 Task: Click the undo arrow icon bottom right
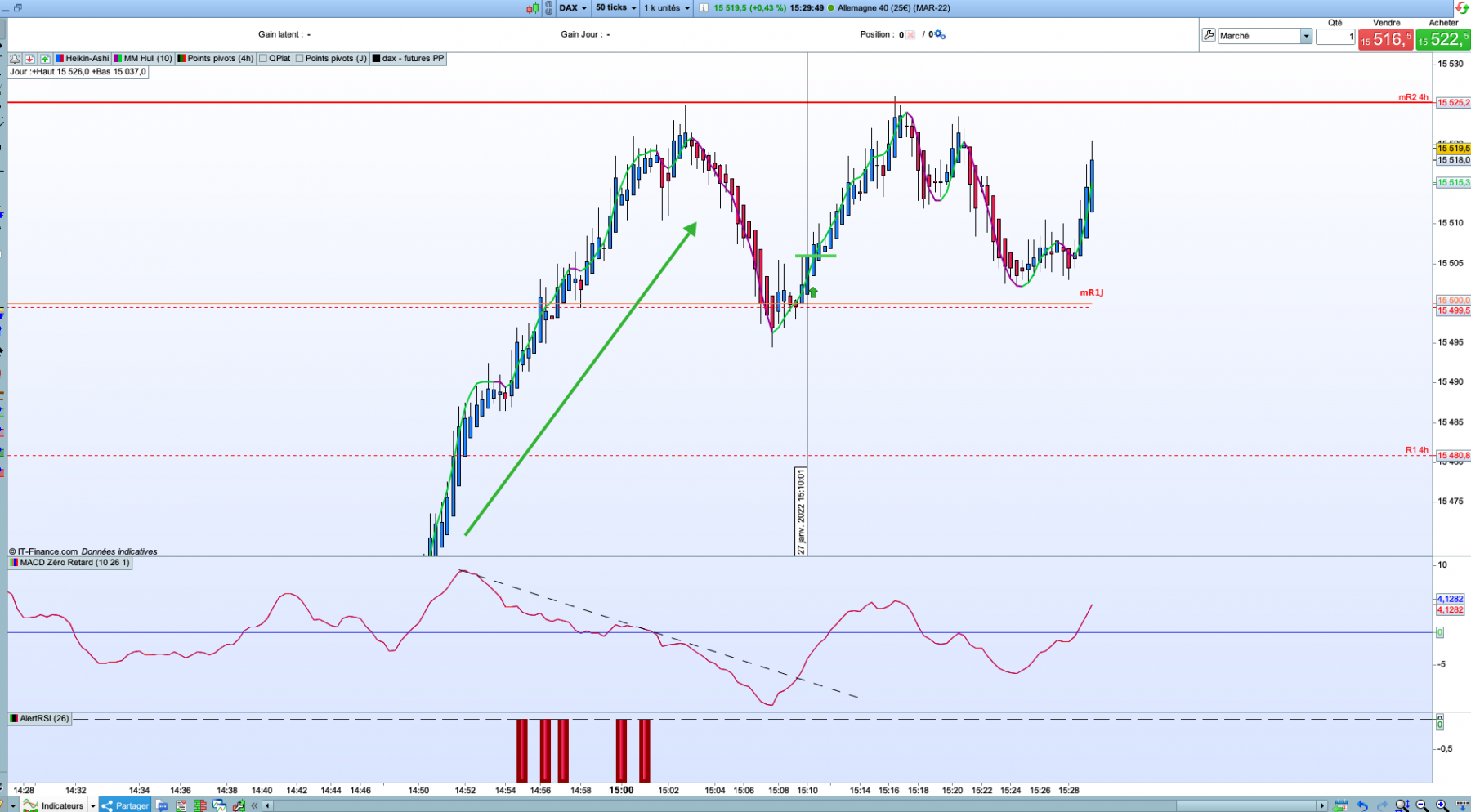pyautogui.click(x=1362, y=806)
